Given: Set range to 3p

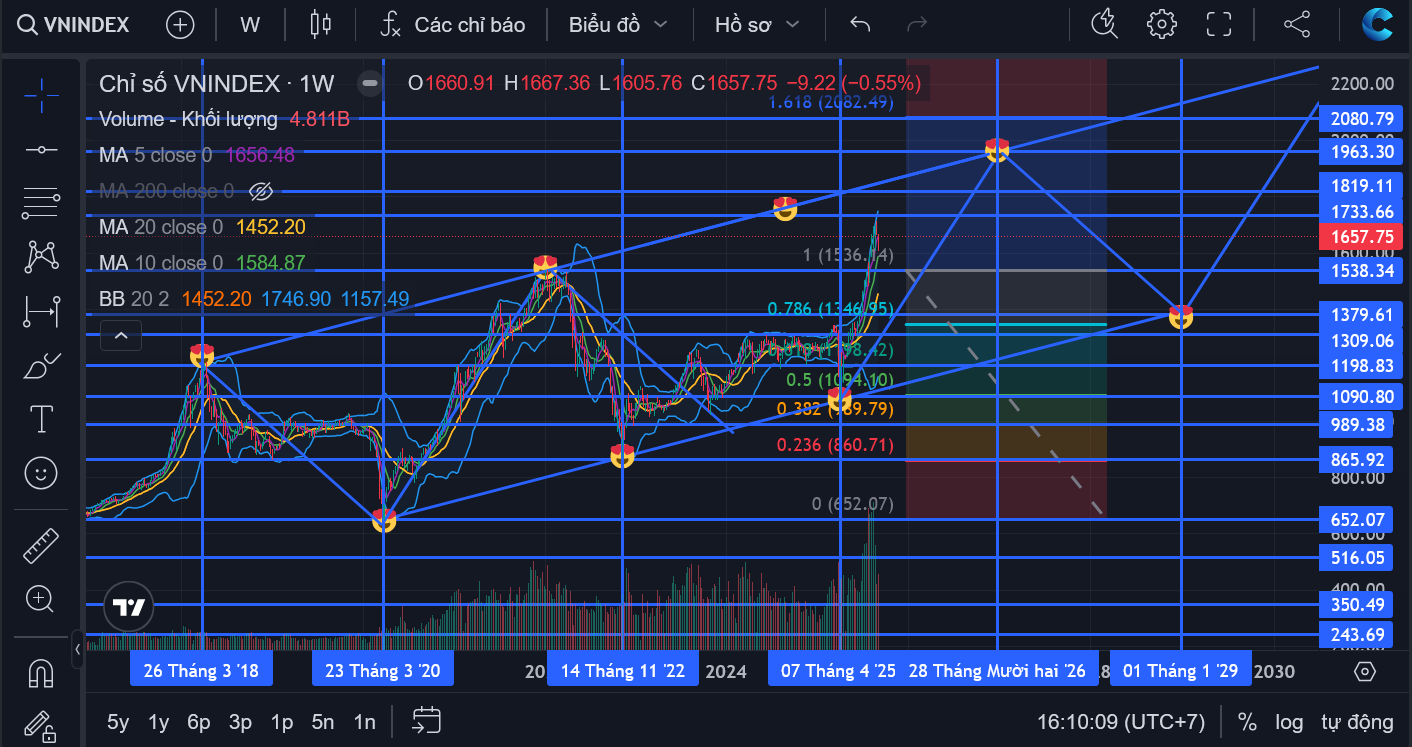Looking at the screenshot, I should point(240,722).
